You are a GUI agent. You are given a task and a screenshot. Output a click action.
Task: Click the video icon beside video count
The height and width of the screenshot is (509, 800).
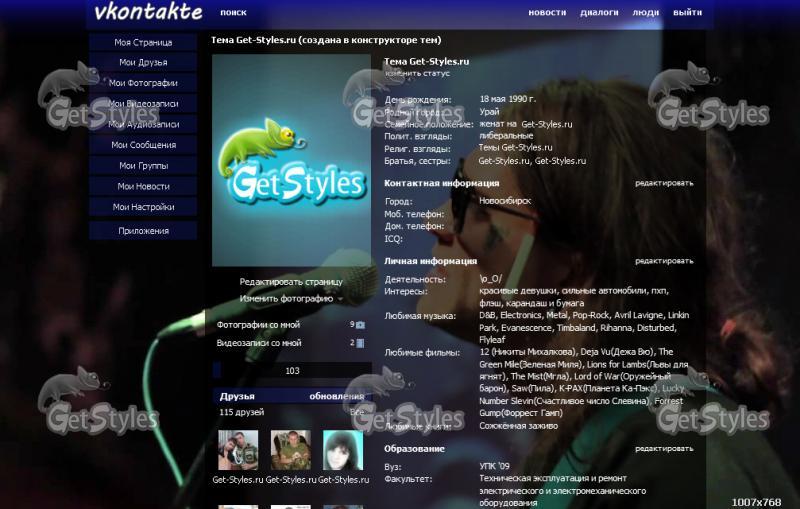(360, 343)
